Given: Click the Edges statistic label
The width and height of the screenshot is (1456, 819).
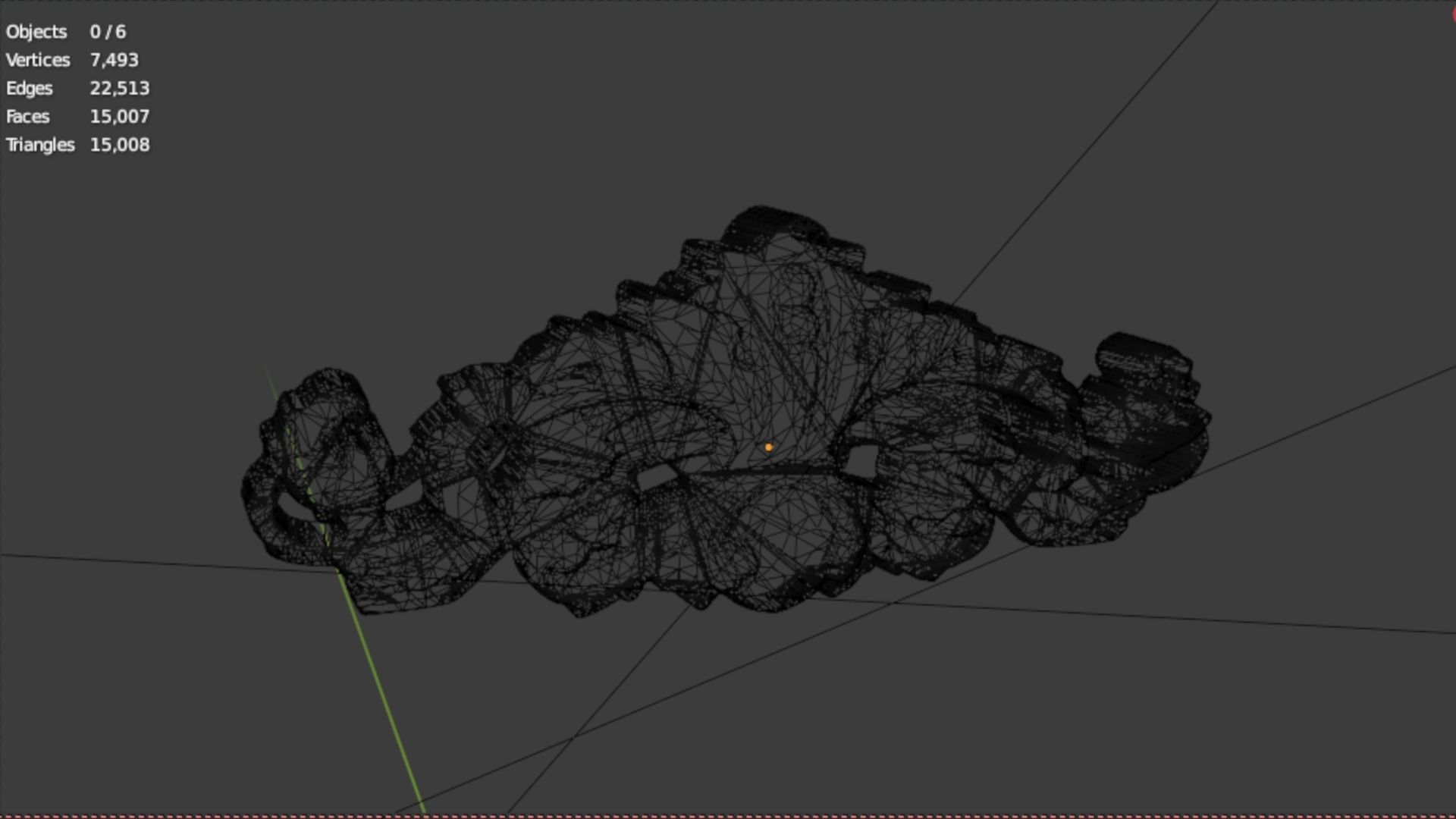Looking at the screenshot, I should pyautogui.click(x=30, y=89).
